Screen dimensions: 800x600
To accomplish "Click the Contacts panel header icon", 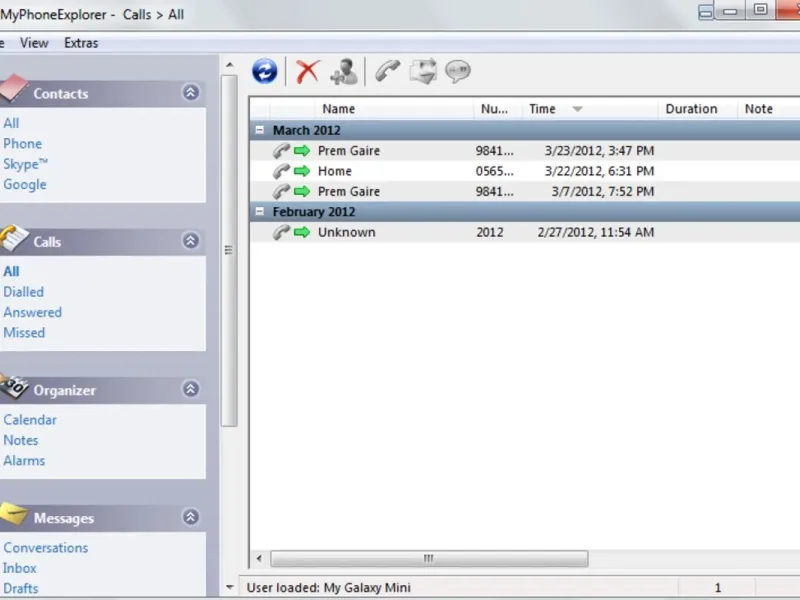I will tap(13, 88).
